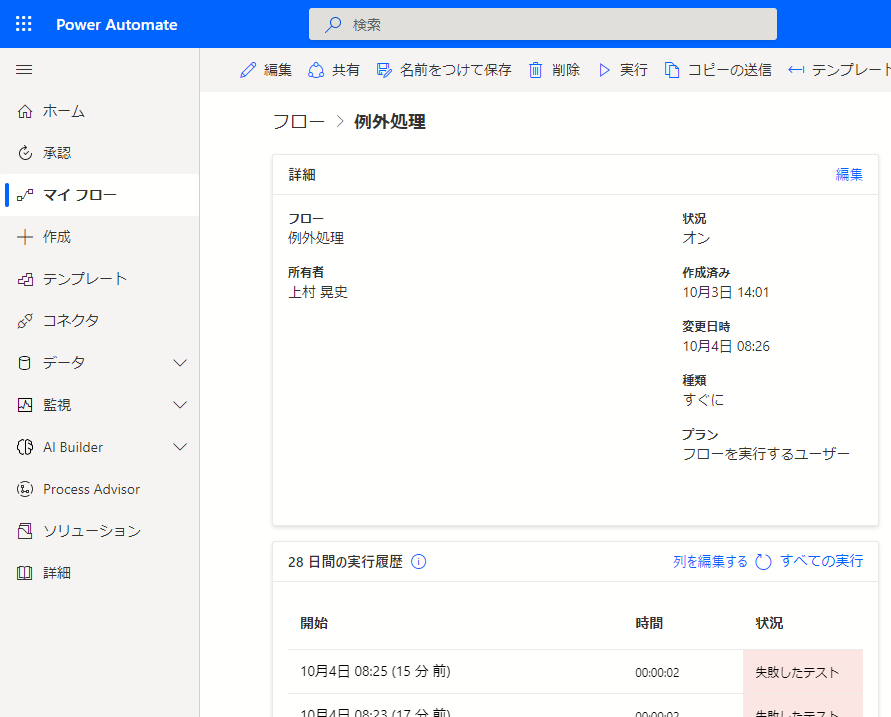The image size is (891, 717).
Task: Click the play triangle run icon
Action: pos(604,70)
